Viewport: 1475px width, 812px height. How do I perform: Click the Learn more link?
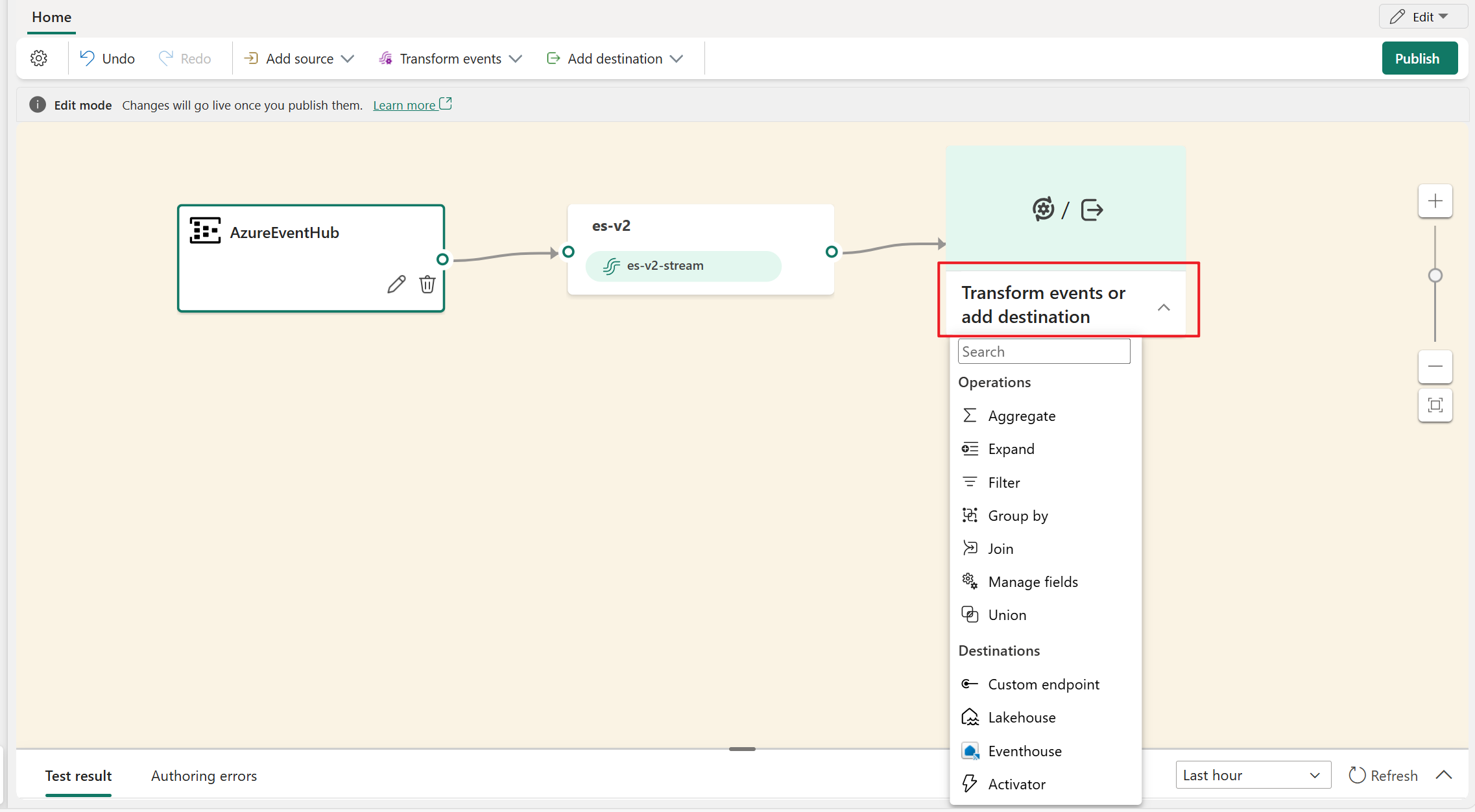coord(404,105)
